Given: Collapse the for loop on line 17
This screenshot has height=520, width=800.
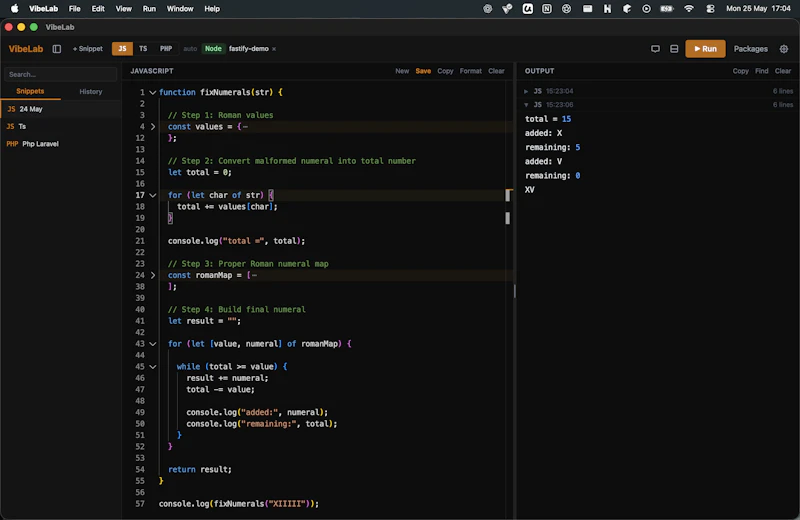Looking at the screenshot, I should tap(153, 195).
